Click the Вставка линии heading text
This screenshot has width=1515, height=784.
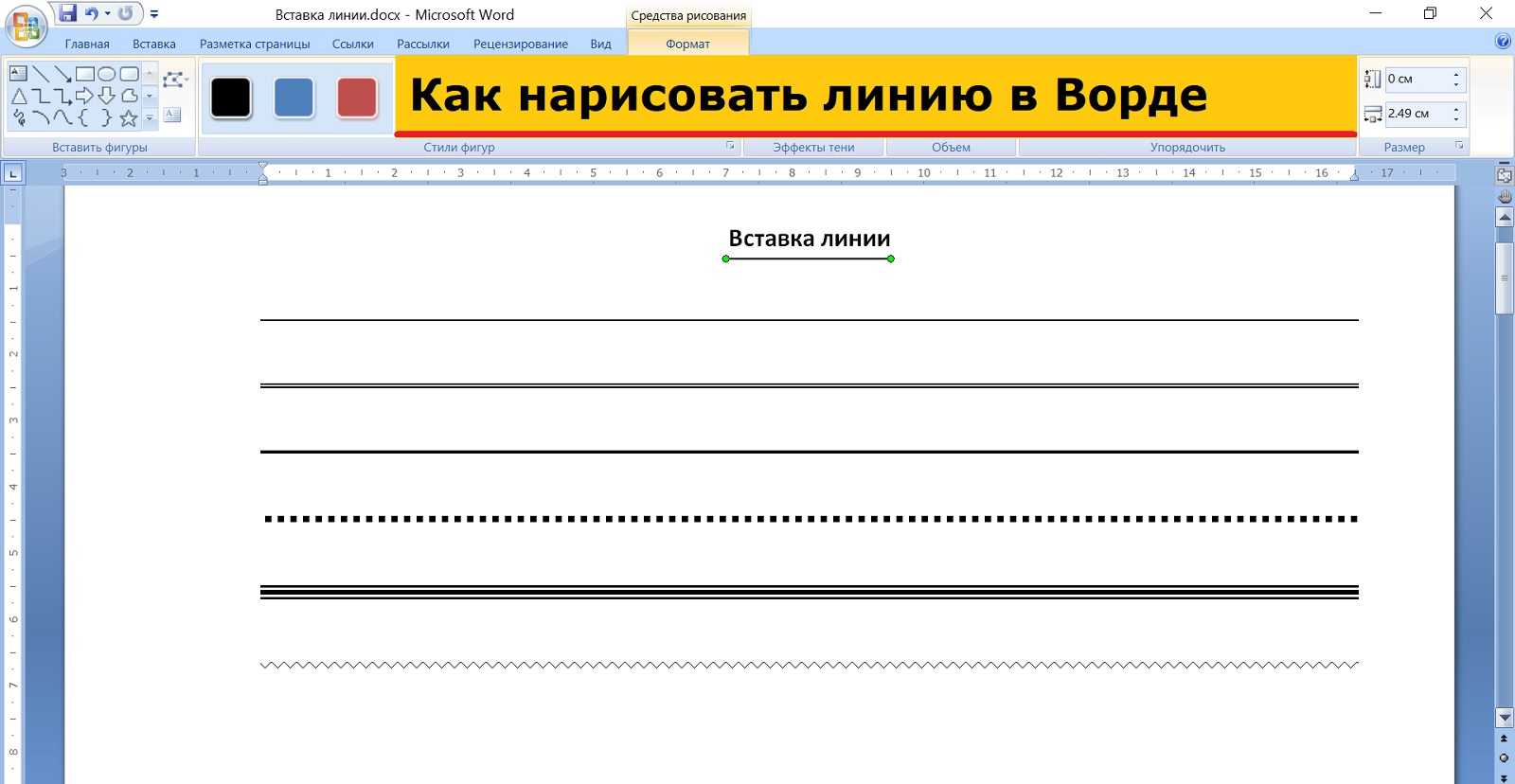(810, 239)
